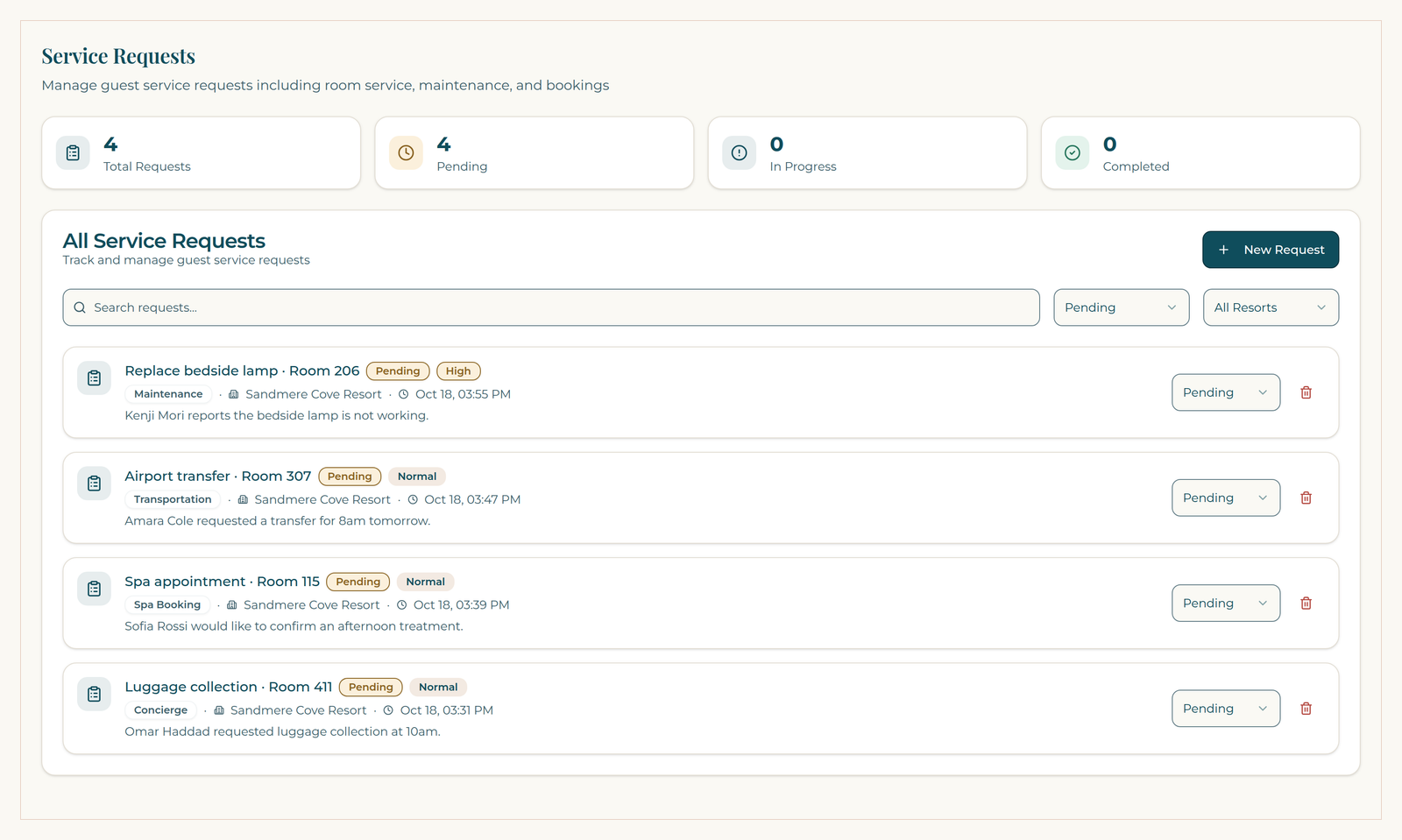Screen dimensions: 1402x840
Task: Delete the Spa appointment request
Action: (x=1306, y=603)
